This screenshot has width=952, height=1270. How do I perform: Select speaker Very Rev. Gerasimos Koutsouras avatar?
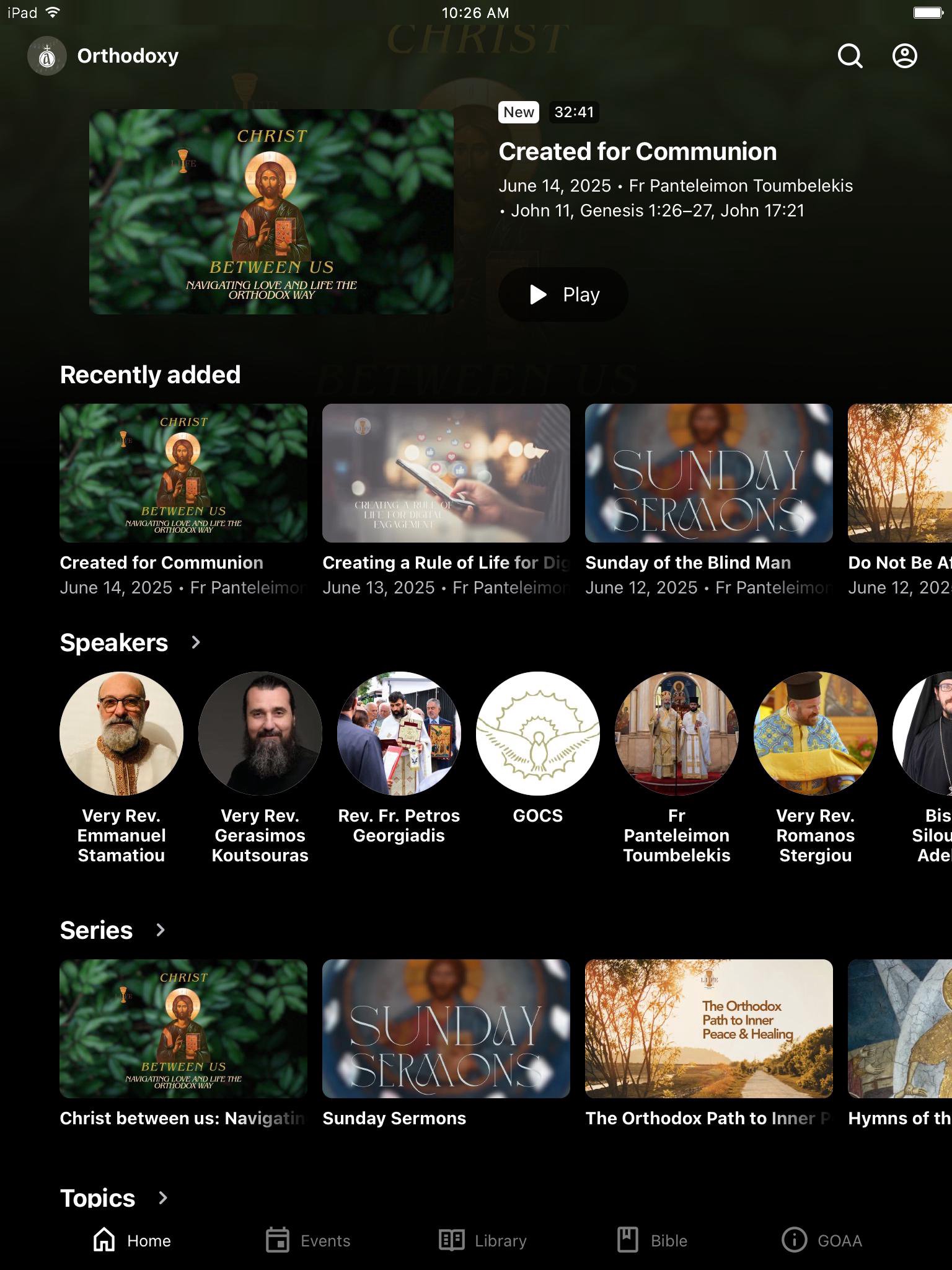pos(260,734)
